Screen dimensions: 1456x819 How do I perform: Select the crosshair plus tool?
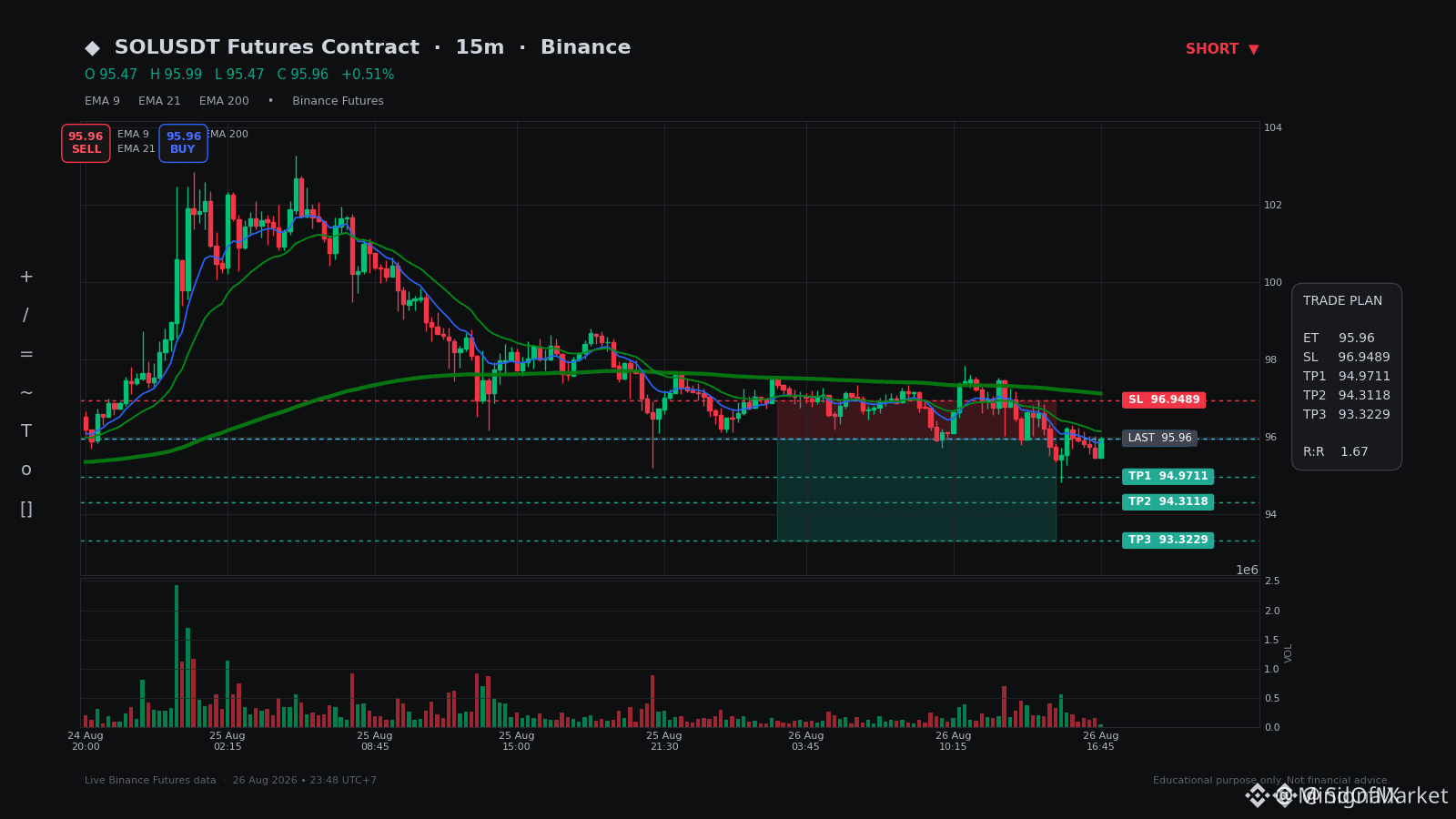click(x=26, y=277)
